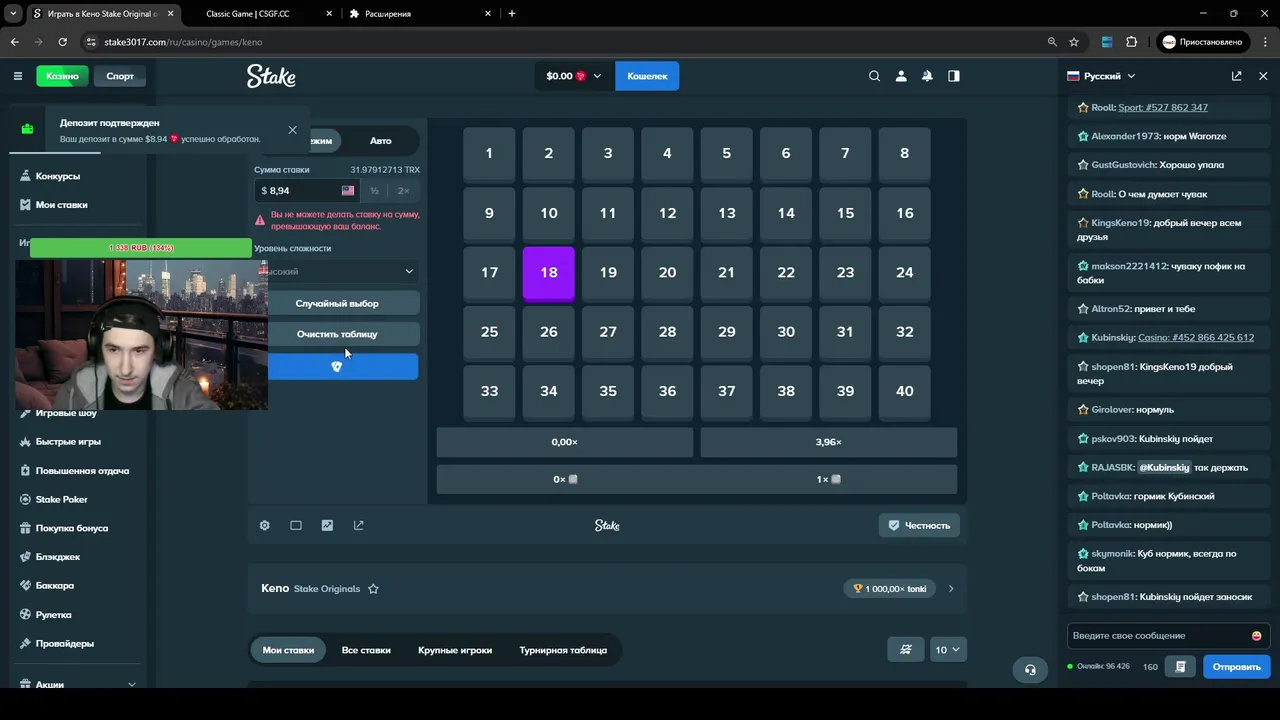Click Очистить таблицу button
The width and height of the screenshot is (1280, 720).
pyautogui.click(x=337, y=334)
